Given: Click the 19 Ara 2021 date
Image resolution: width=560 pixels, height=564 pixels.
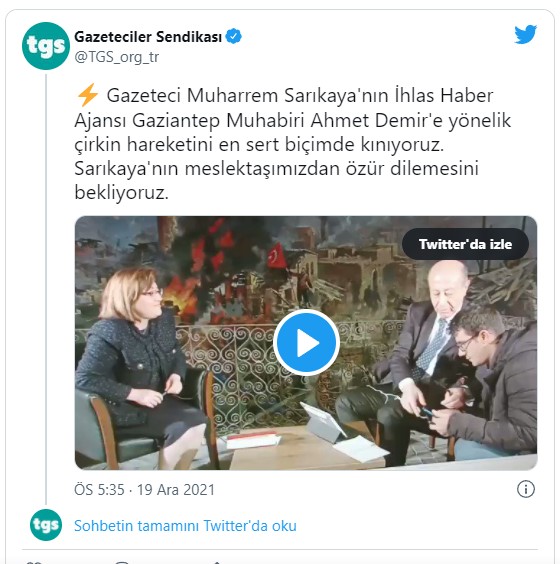Looking at the screenshot, I should pos(176,490).
